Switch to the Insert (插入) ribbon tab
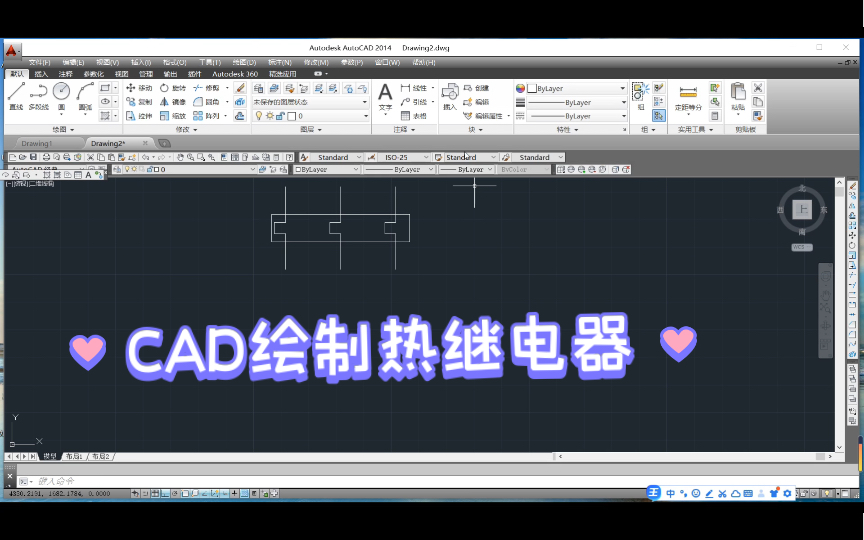The image size is (864, 540). pos(41,74)
